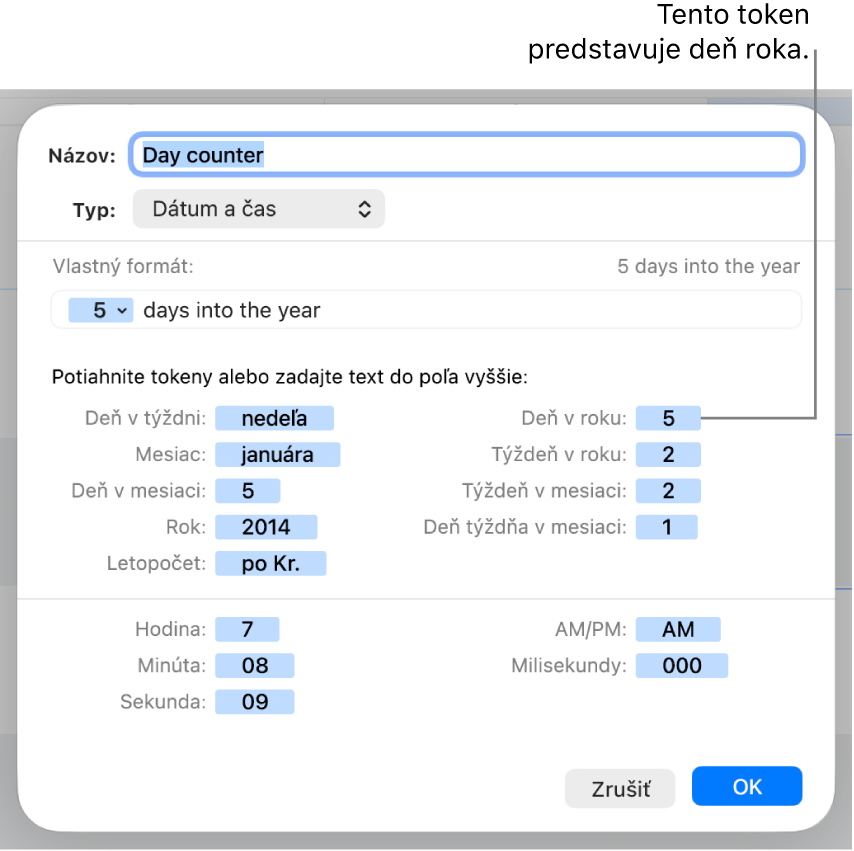Expand the day-of-year token chevron in format
The height and width of the screenshot is (851, 854).
[123, 311]
